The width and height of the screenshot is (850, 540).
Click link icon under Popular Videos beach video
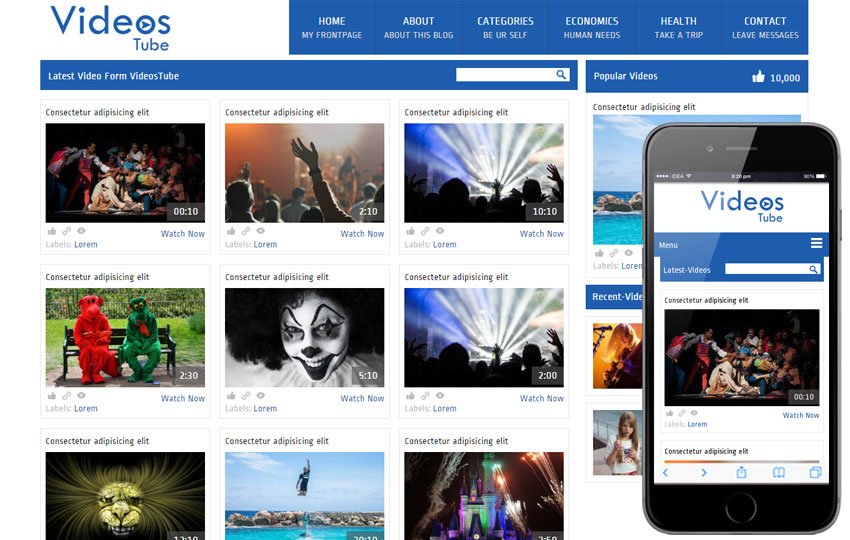click(x=614, y=253)
